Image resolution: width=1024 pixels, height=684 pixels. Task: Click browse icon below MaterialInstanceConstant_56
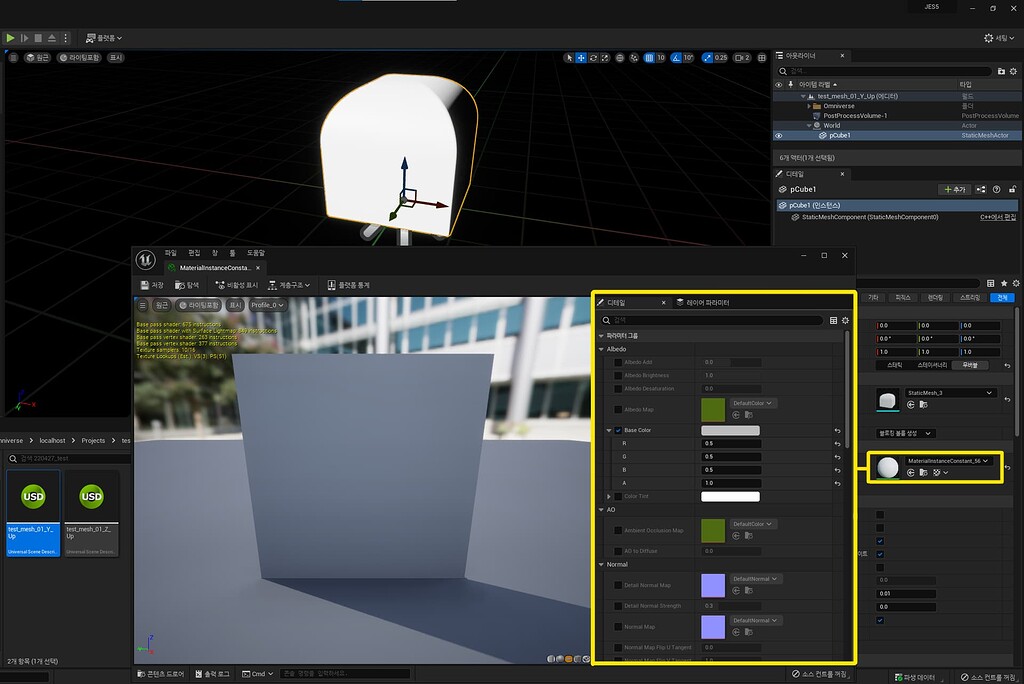pyautogui.click(x=923, y=473)
